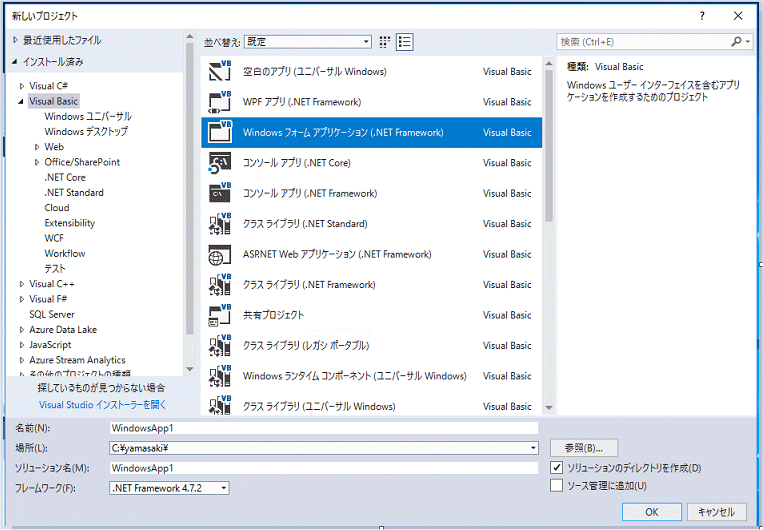Enable ソース管理に追加 checkbox
Screen dimensions: 763x530
pos(556,485)
